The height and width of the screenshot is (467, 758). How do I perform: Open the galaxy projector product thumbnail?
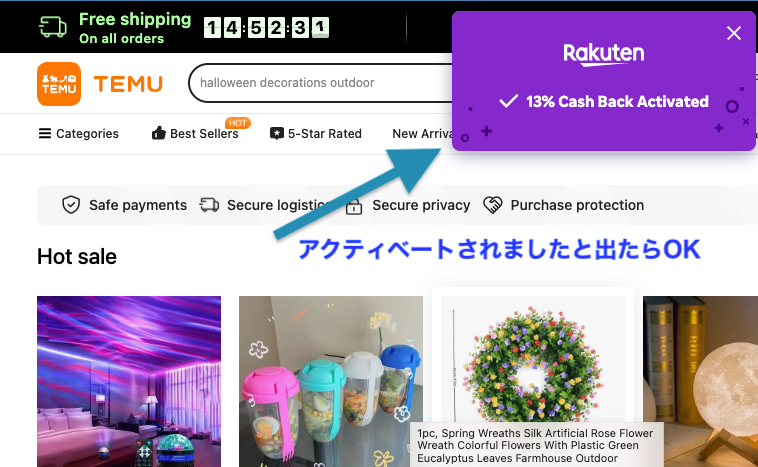coord(129,381)
